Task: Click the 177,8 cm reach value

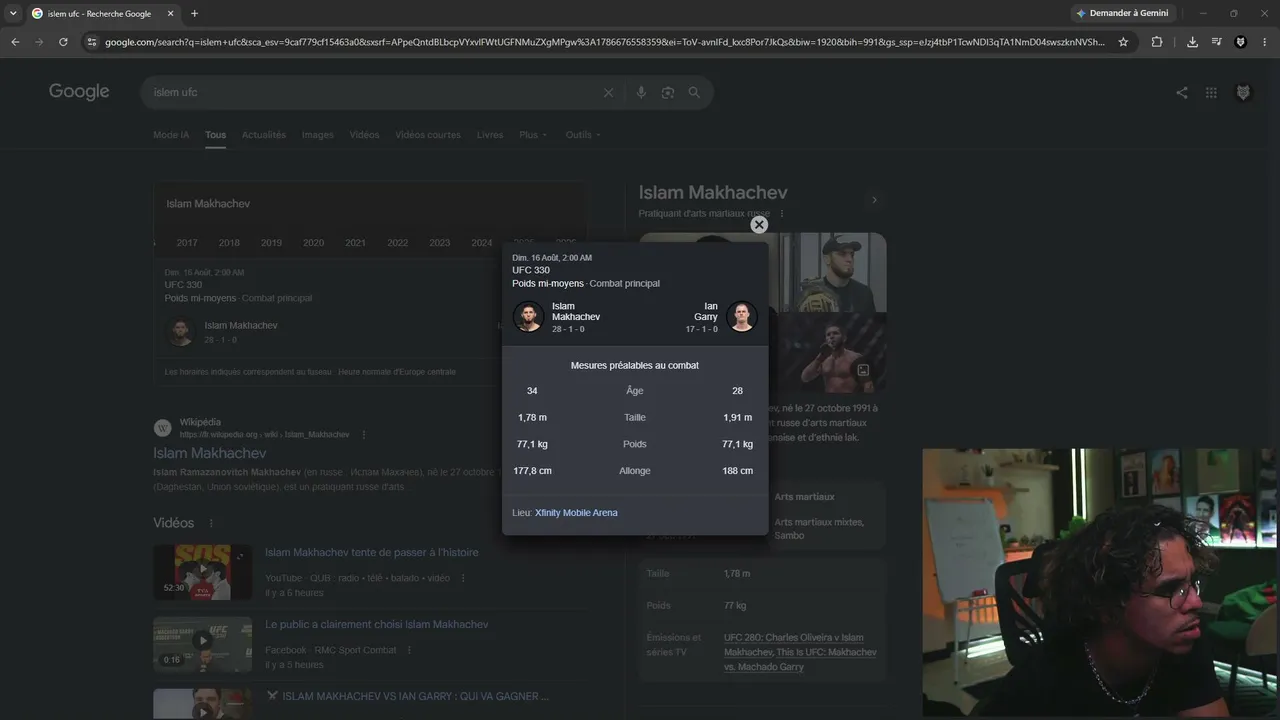Action: click(533, 471)
